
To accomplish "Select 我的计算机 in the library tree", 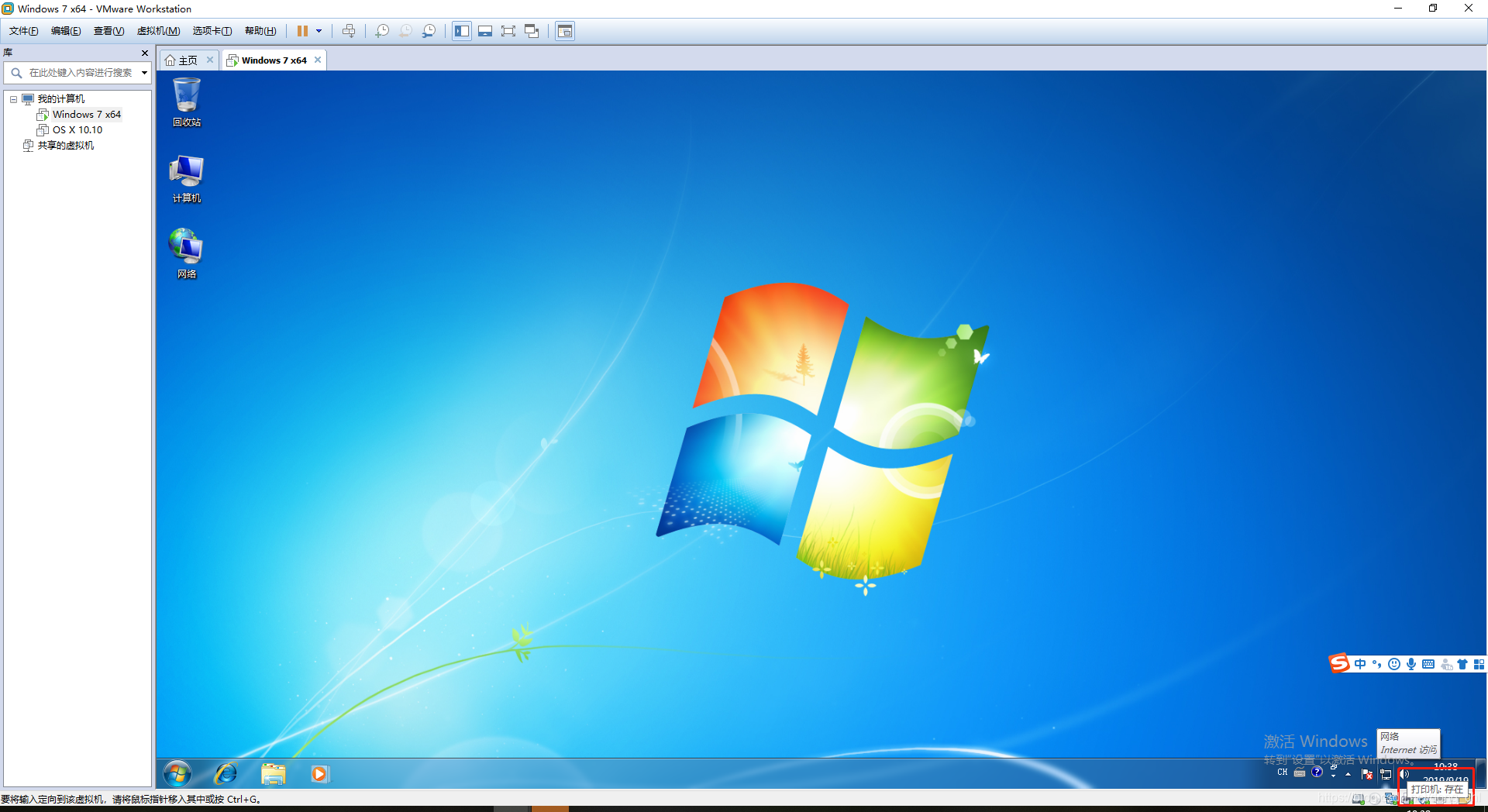I will 61,99.
